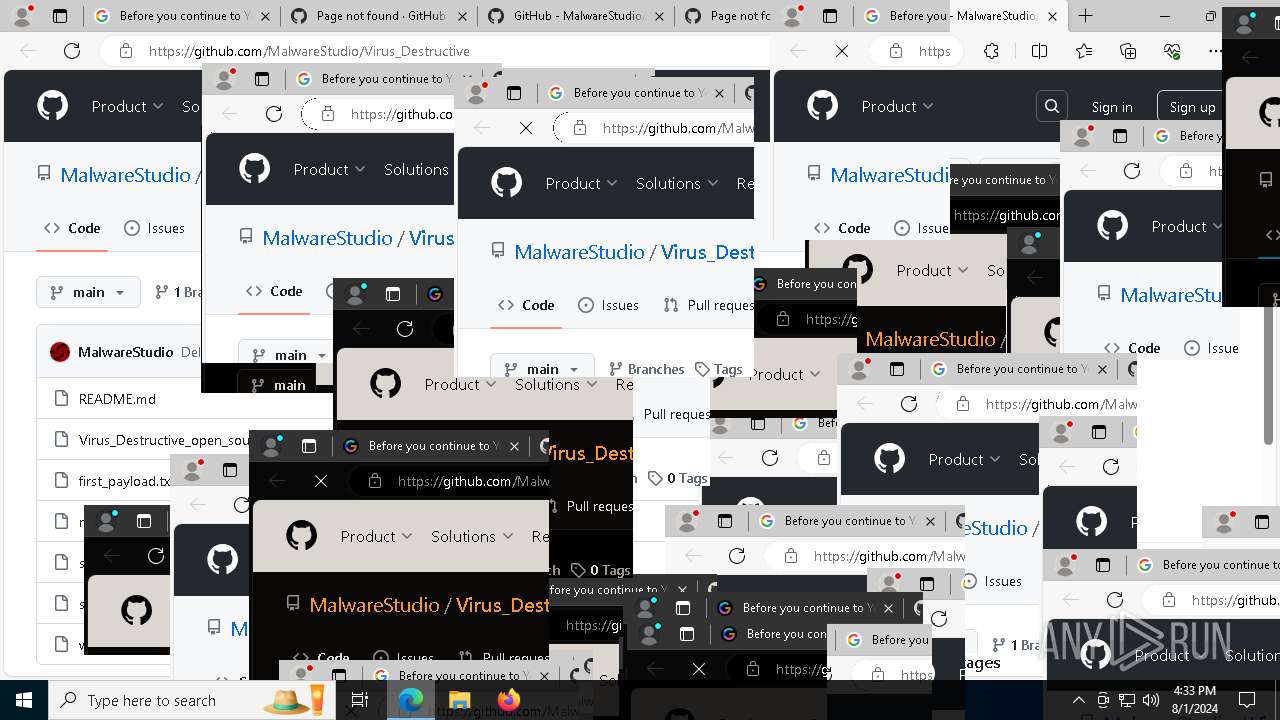Screen dimensions: 1280x720
Task: Open the Favorites star icon
Action: tap(1084, 51)
